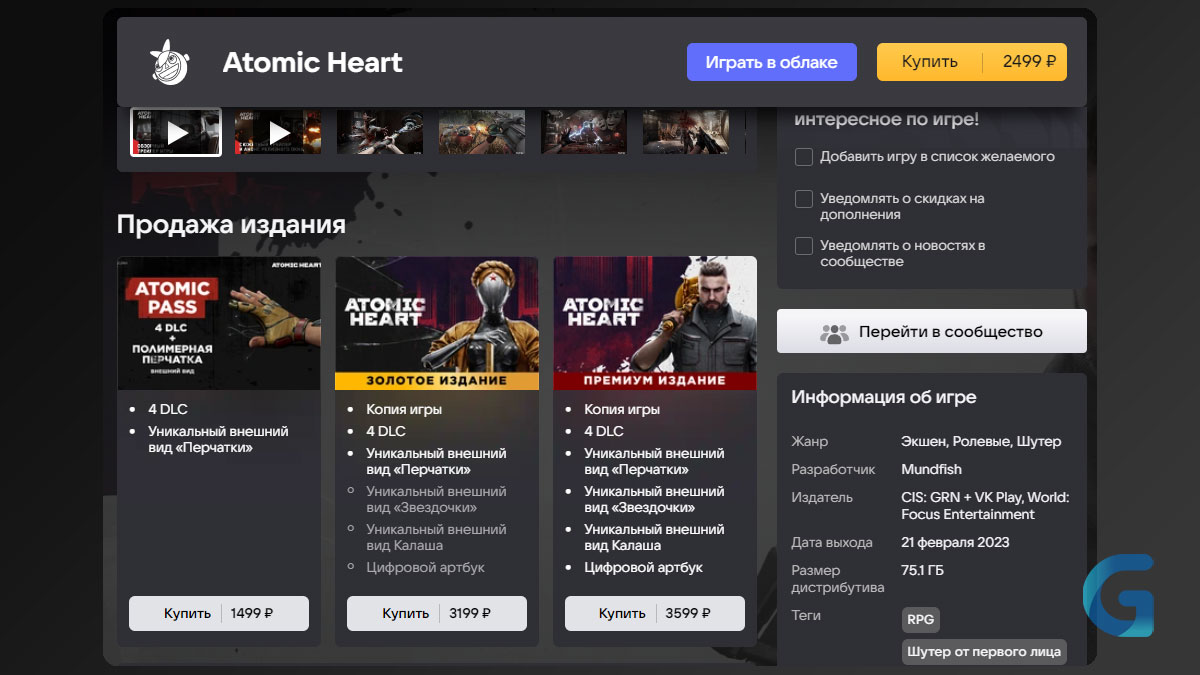Image resolution: width=1200 pixels, height=675 pixels.
Task: Buy the Premium Edition for 3599 ₽
Action: pos(655,613)
